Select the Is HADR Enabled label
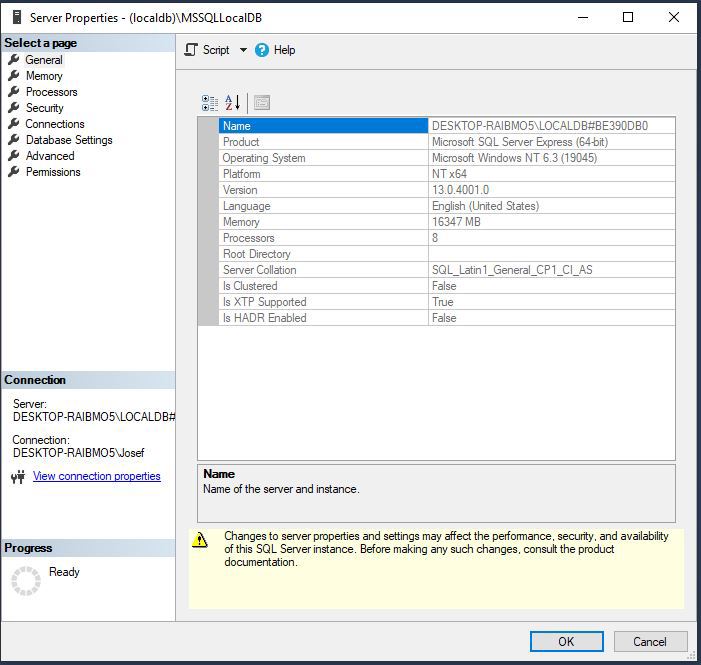 (x=265, y=318)
